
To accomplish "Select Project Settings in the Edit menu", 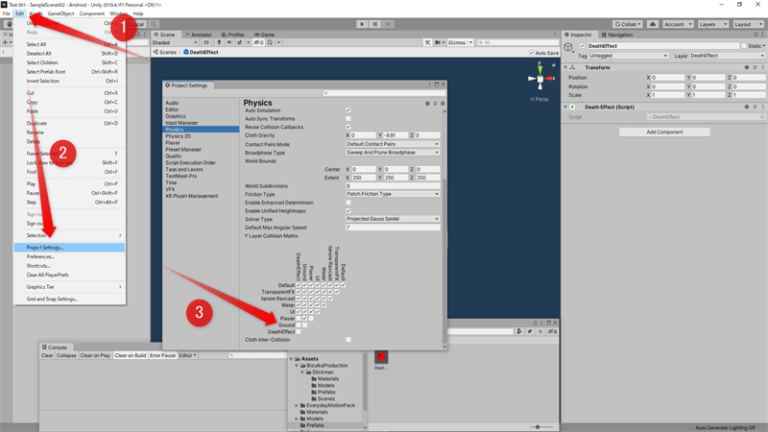I will pos(44,247).
